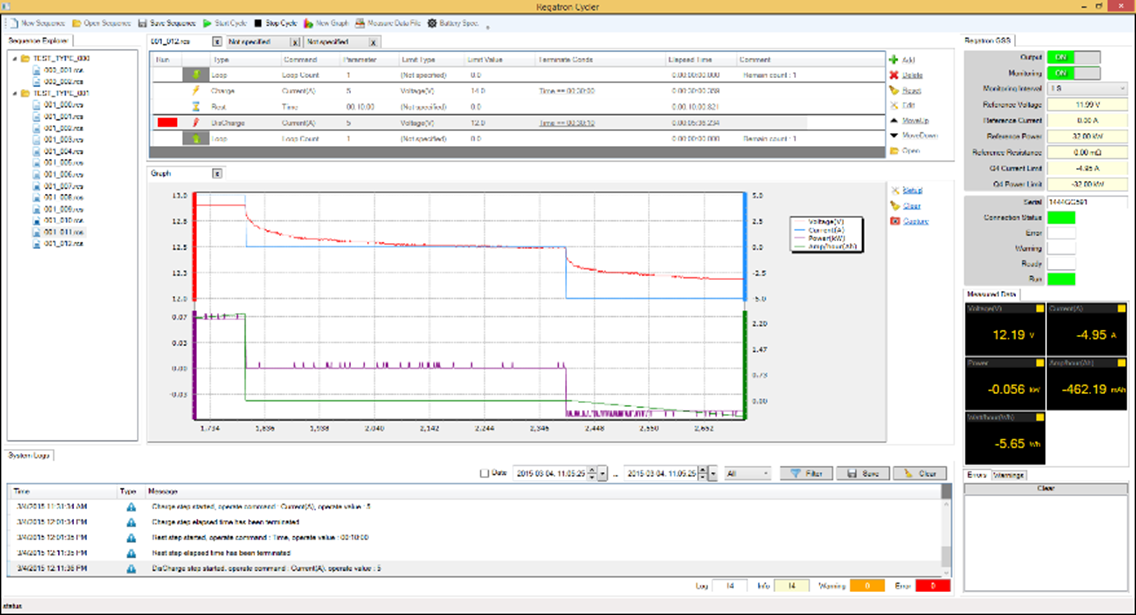Click the red Delete step icon

(x=893, y=75)
